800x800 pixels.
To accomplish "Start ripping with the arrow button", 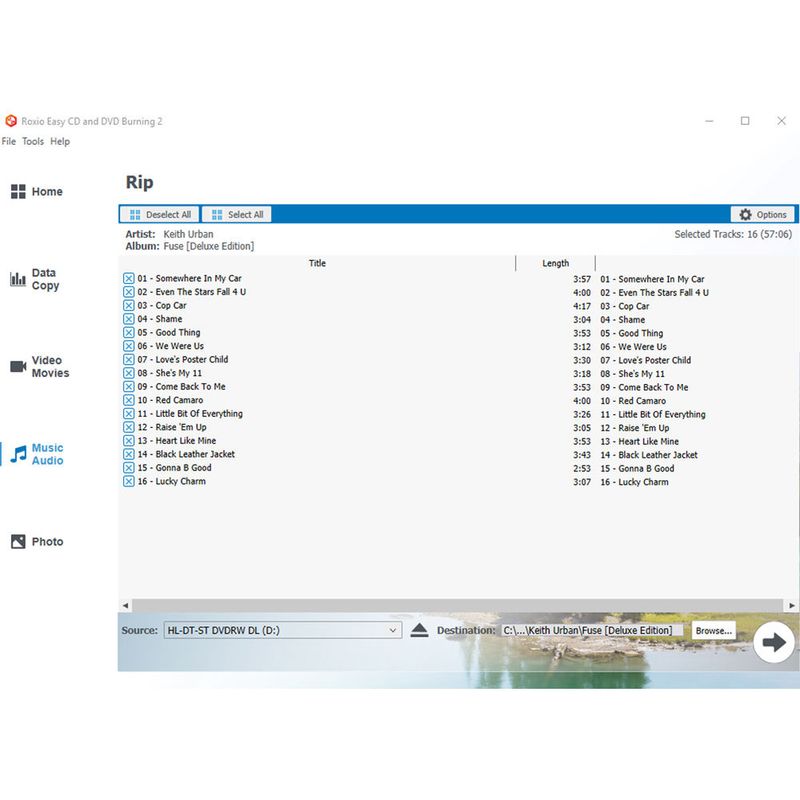I will pyautogui.click(x=774, y=642).
